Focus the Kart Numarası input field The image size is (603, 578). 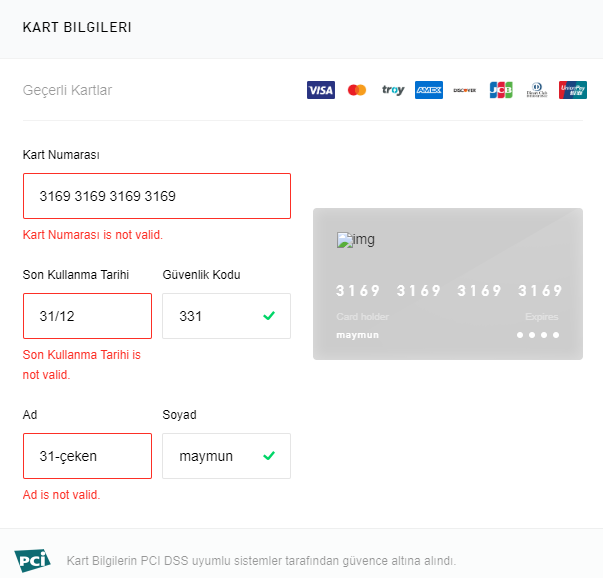(156, 196)
